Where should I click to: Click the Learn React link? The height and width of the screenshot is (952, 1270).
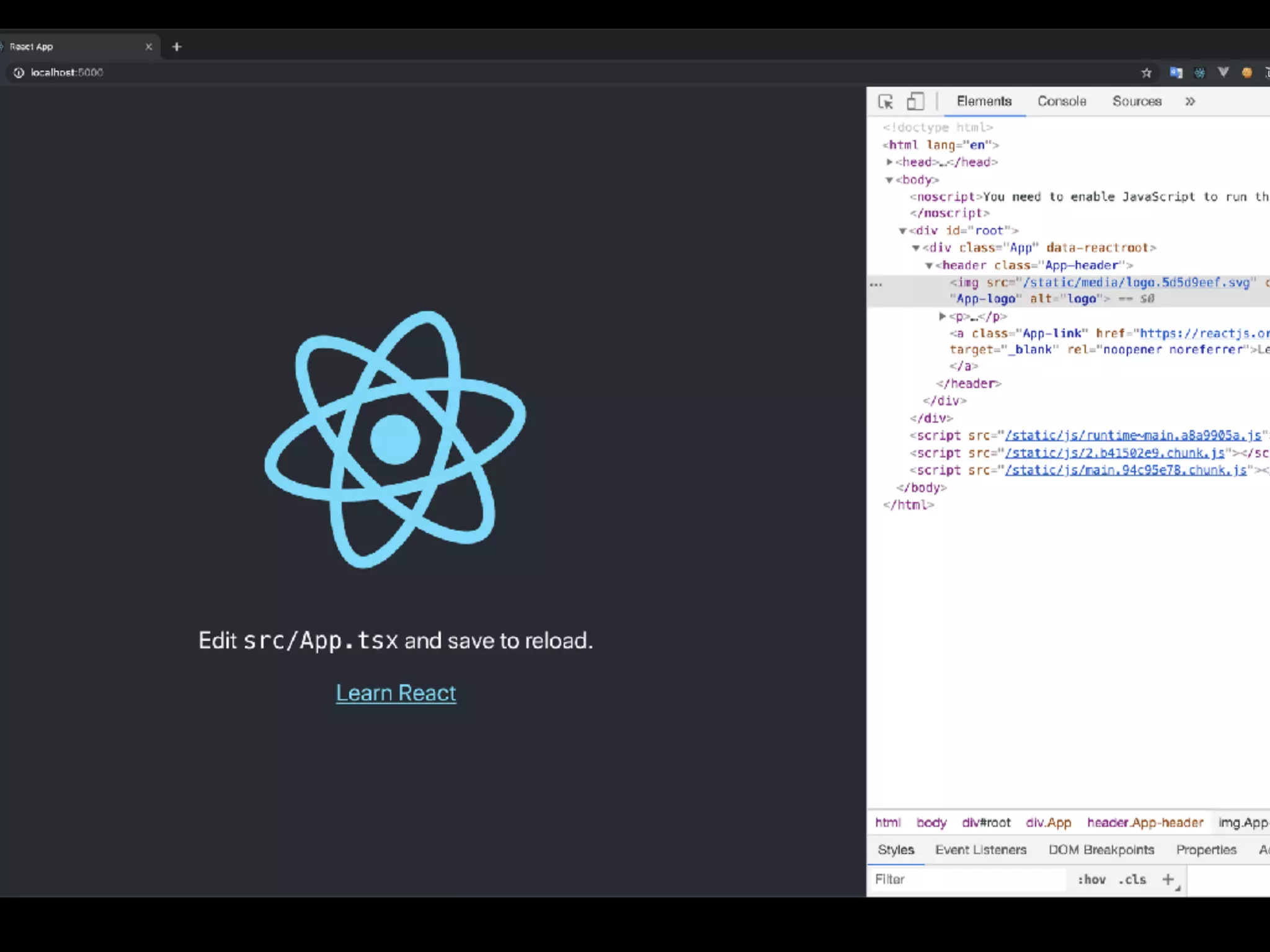[396, 693]
